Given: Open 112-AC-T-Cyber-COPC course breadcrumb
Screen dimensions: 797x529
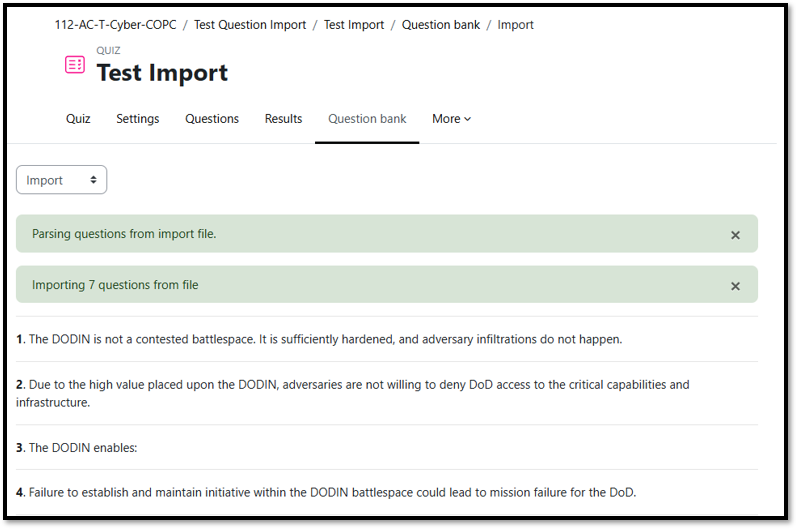Looking at the screenshot, I should coord(115,25).
